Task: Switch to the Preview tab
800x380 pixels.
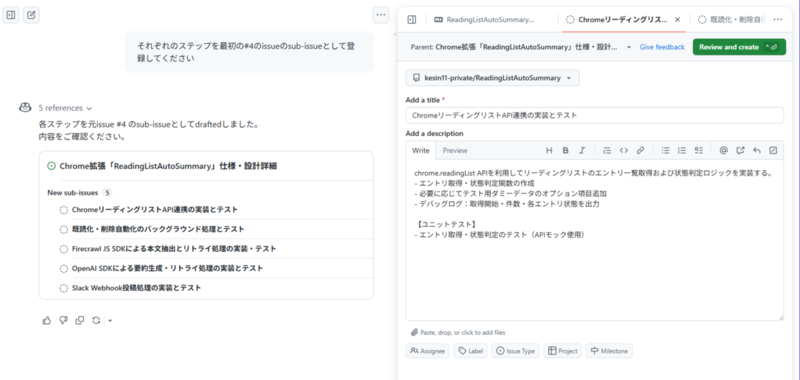Action: pos(455,150)
